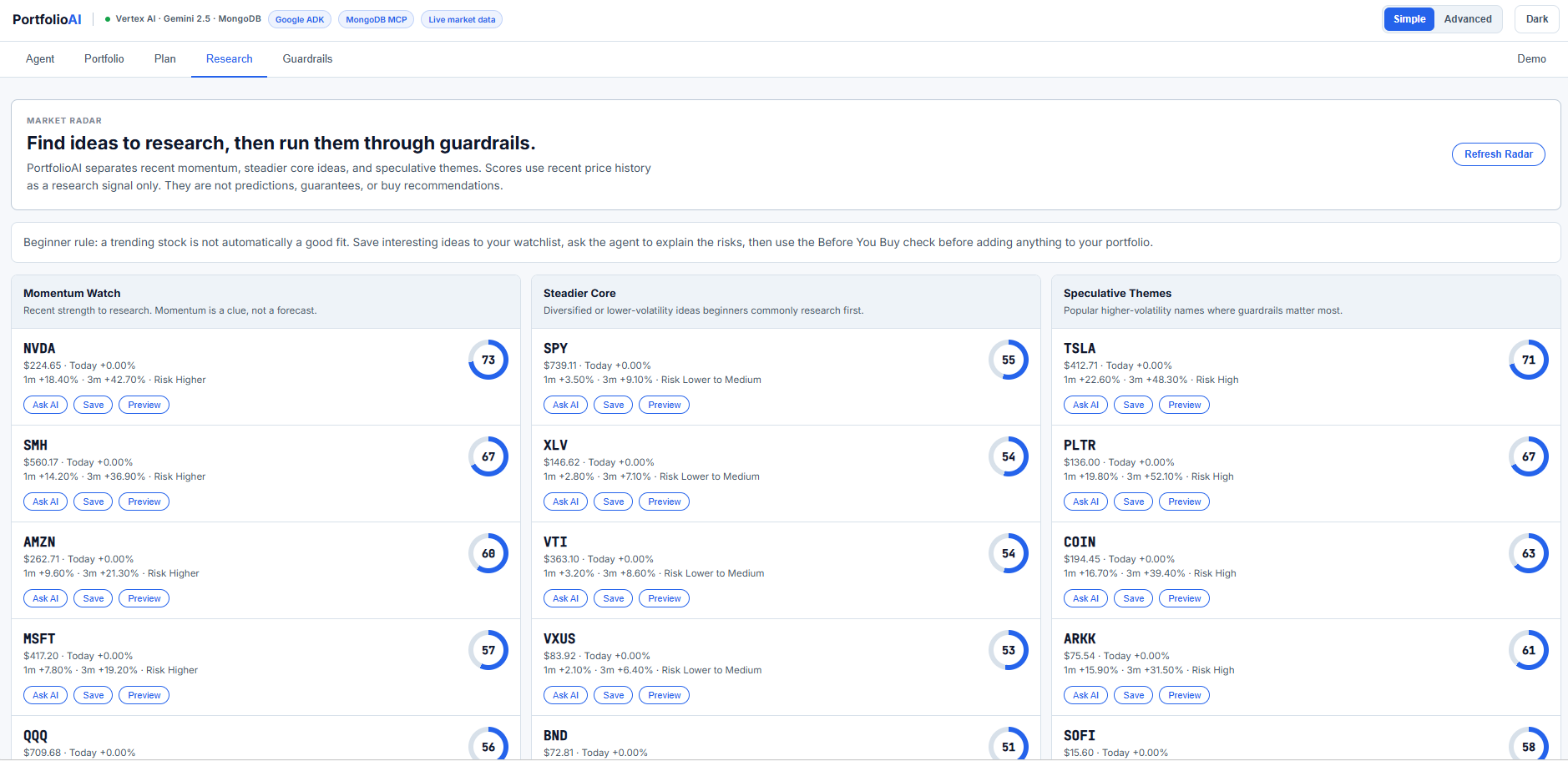This screenshot has height=761, width=1568.
Task: Click the Momentum Watch column heading
Action: [72, 293]
